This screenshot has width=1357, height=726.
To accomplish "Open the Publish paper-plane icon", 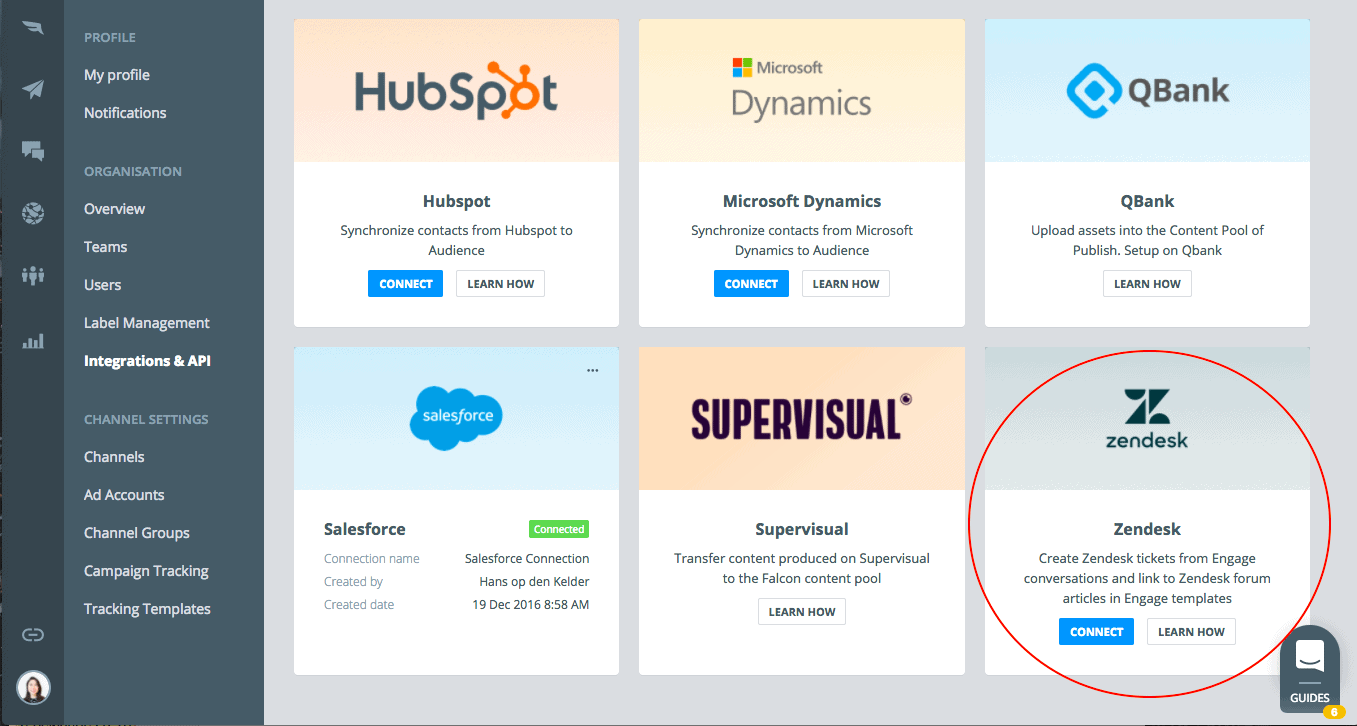I will [x=33, y=90].
